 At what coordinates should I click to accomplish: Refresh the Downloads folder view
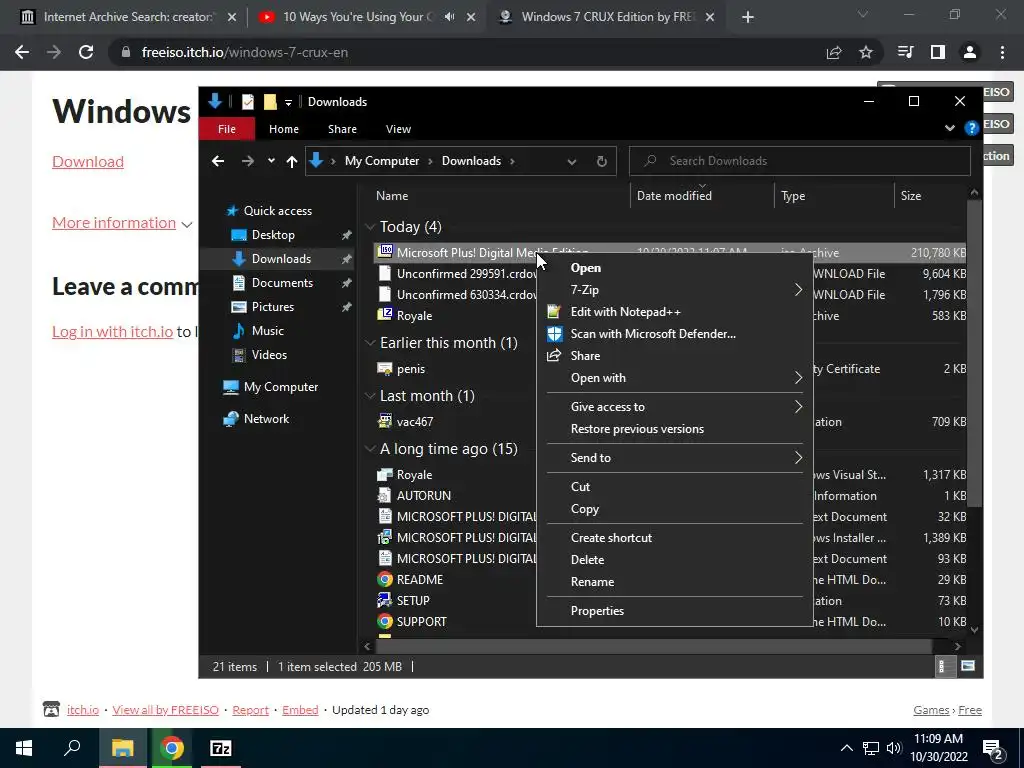click(x=601, y=161)
